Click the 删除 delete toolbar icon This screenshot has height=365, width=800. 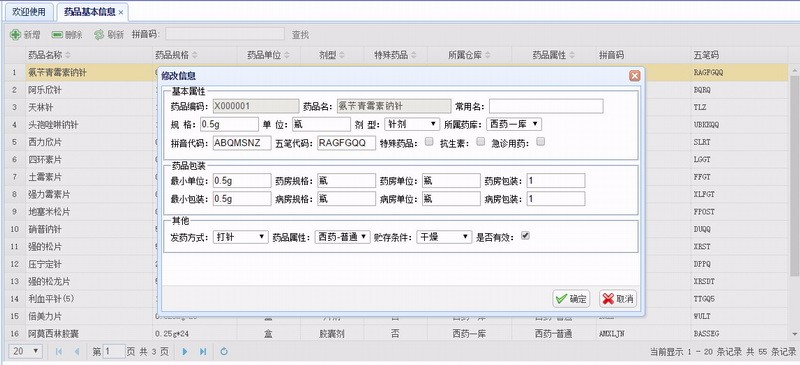point(58,35)
